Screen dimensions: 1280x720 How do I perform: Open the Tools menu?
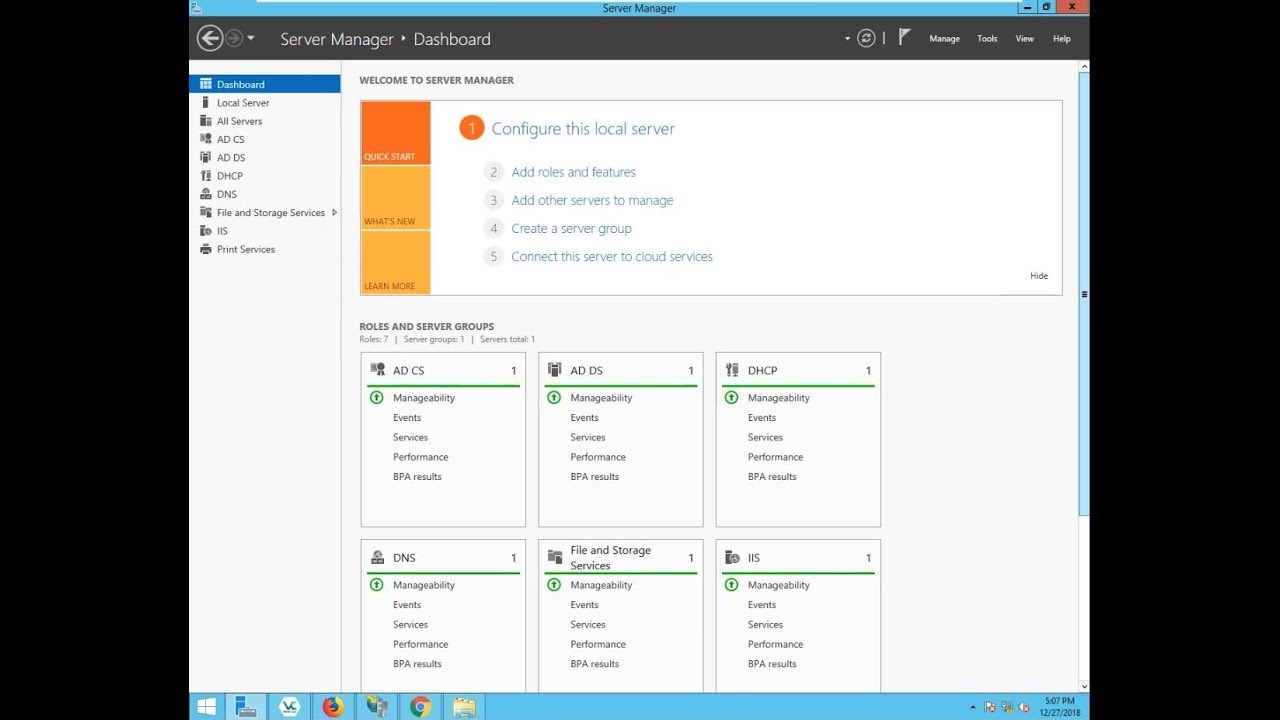click(x=987, y=39)
